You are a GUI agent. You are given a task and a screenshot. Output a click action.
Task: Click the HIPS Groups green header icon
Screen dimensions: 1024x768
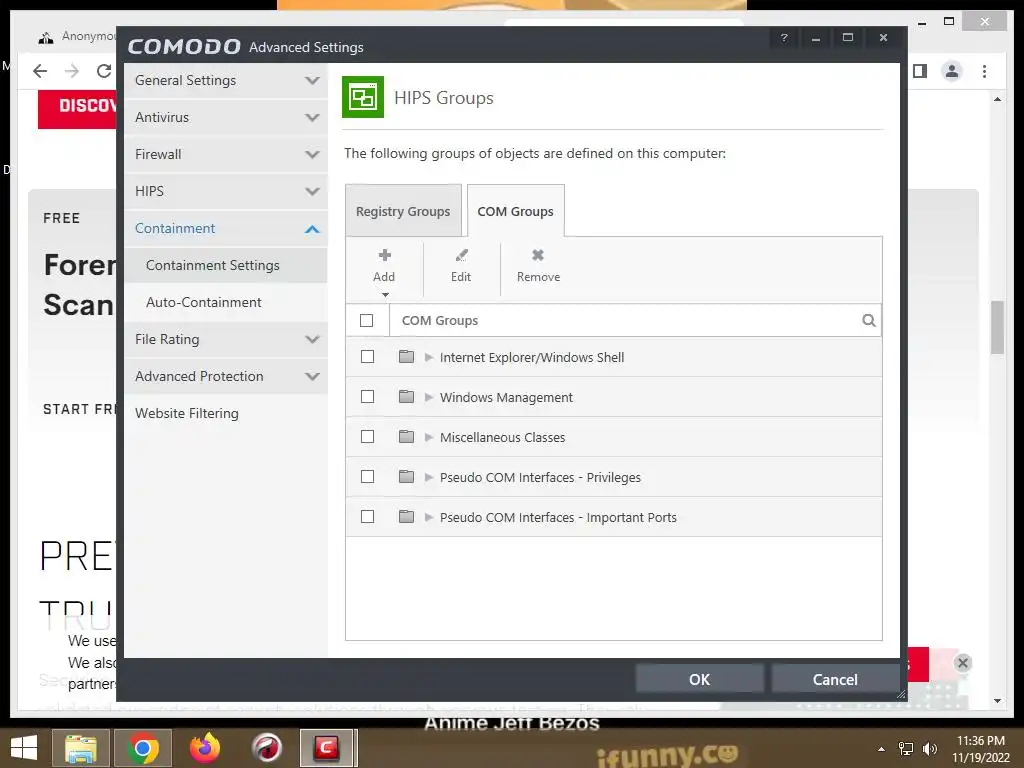pyautogui.click(x=362, y=97)
